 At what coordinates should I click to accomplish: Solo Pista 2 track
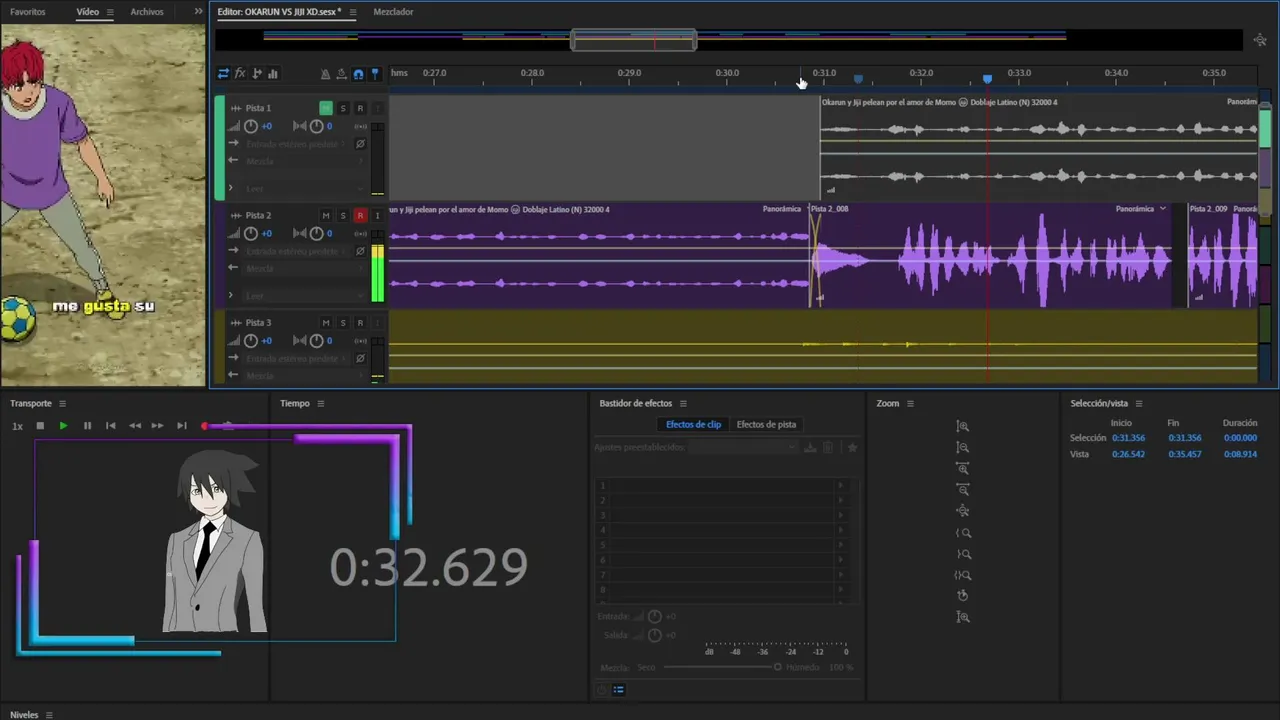[343, 215]
